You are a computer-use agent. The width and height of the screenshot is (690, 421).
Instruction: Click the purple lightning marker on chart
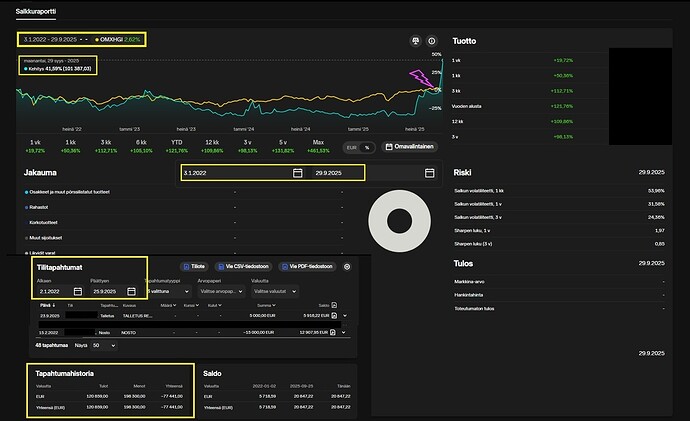coord(421,77)
